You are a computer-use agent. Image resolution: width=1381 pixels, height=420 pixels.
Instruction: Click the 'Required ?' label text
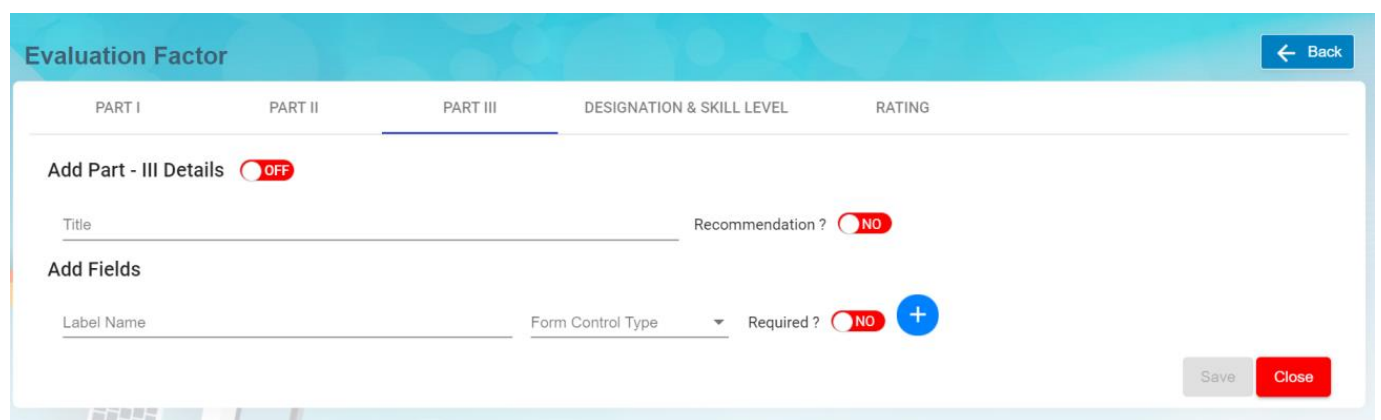pyautogui.click(x=784, y=323)
